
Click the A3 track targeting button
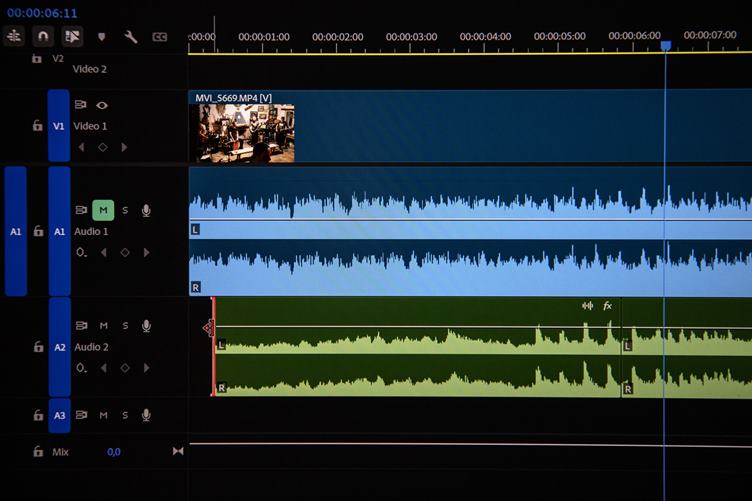click(59, 415)
